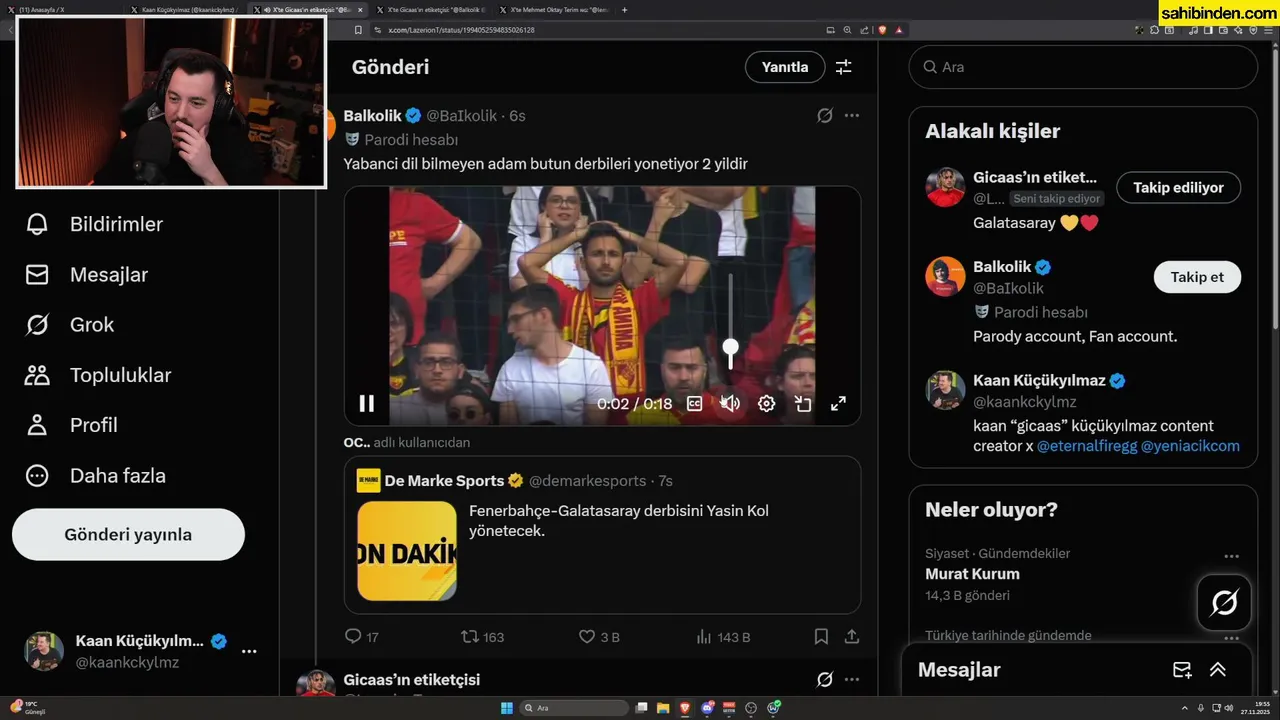Open Brave browser from taskbar
This screenshot has width=1280, height=720.
[685, 708]
